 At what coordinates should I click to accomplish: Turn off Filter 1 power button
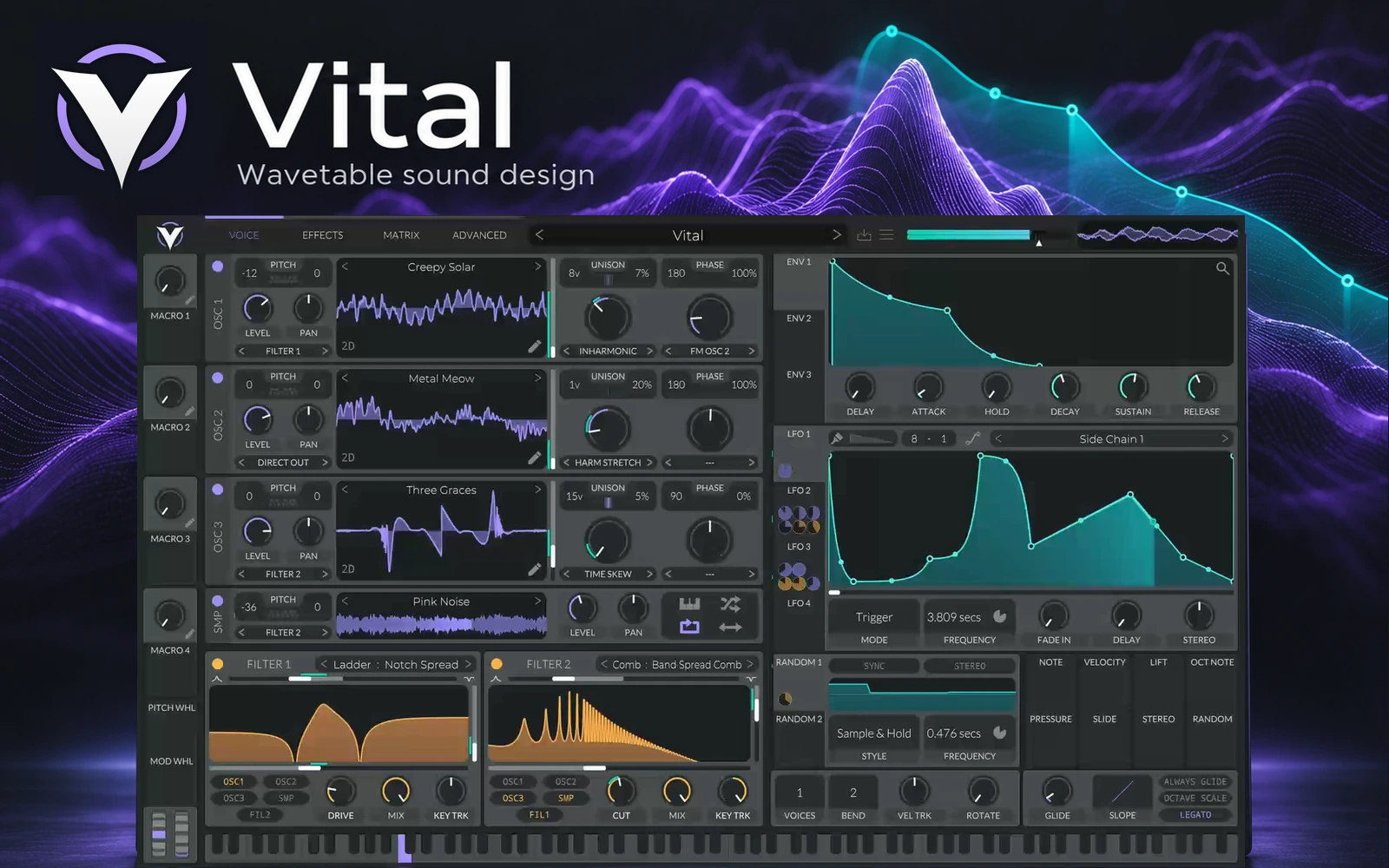point(218,664)
